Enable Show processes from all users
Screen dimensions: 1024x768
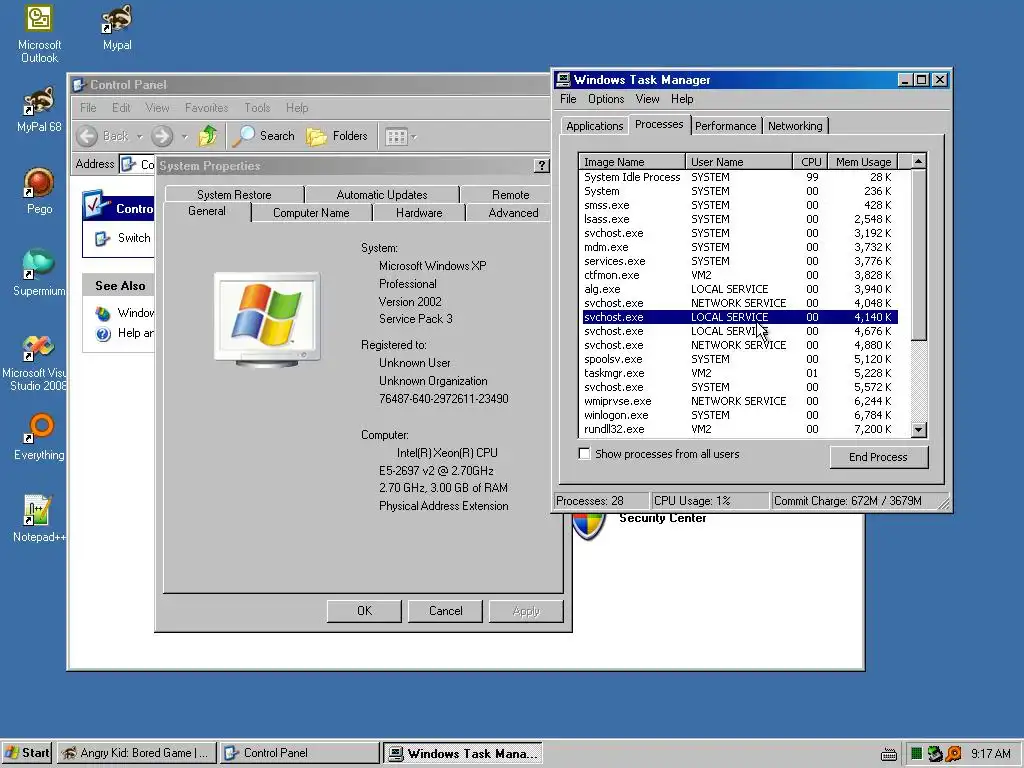click(584, 454)
